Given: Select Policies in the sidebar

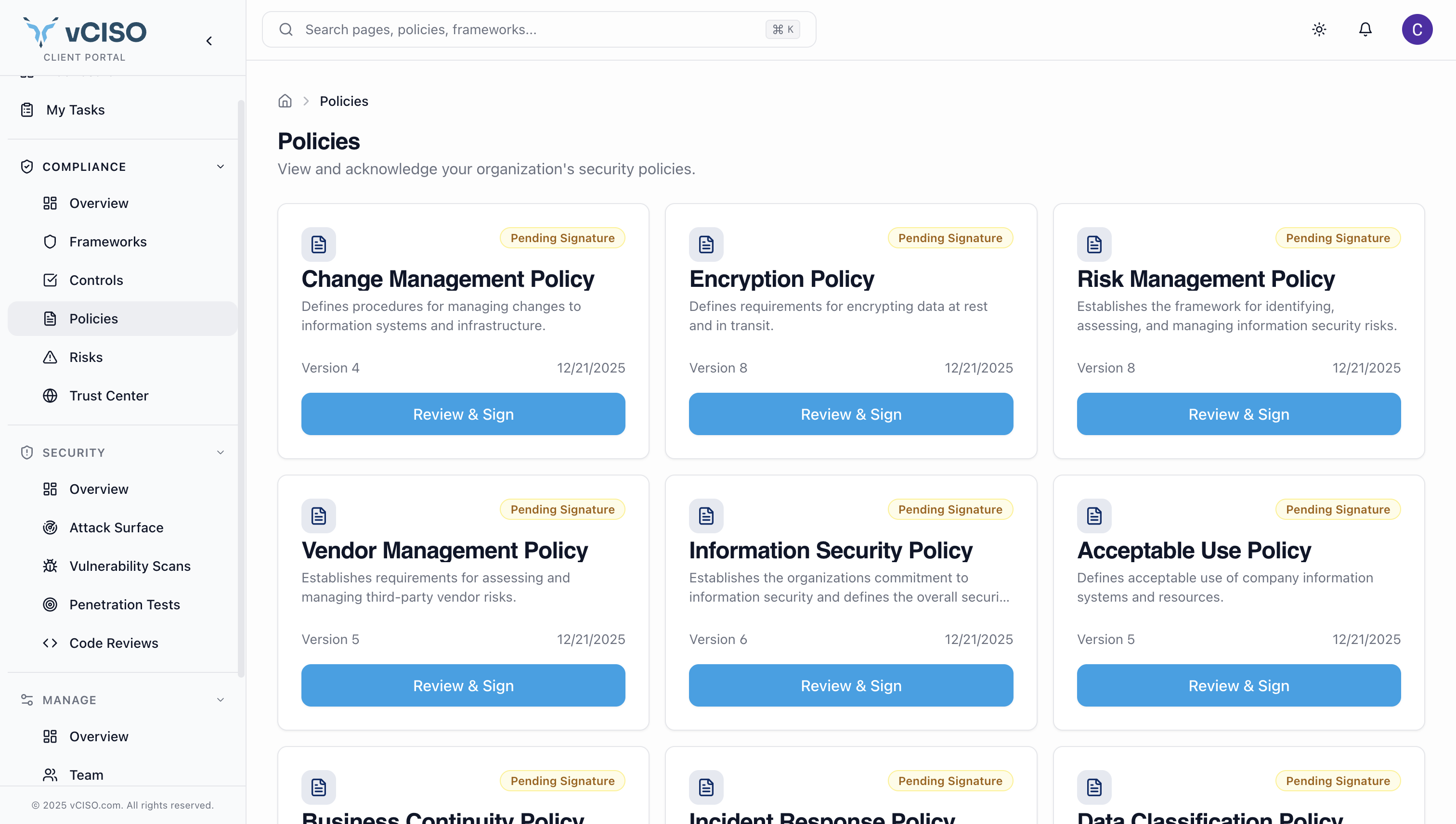Looking at the screenshot, I should [122, 319].
